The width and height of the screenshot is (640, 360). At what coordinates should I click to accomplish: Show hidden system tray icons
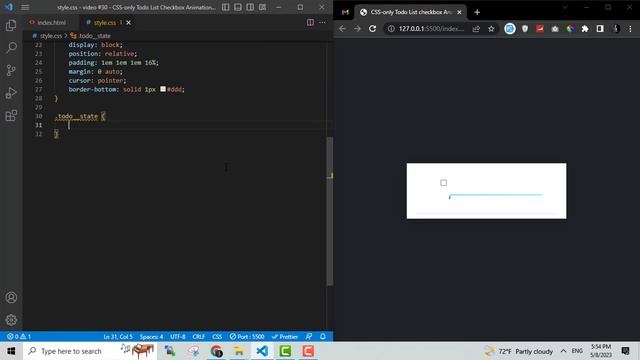563,351
